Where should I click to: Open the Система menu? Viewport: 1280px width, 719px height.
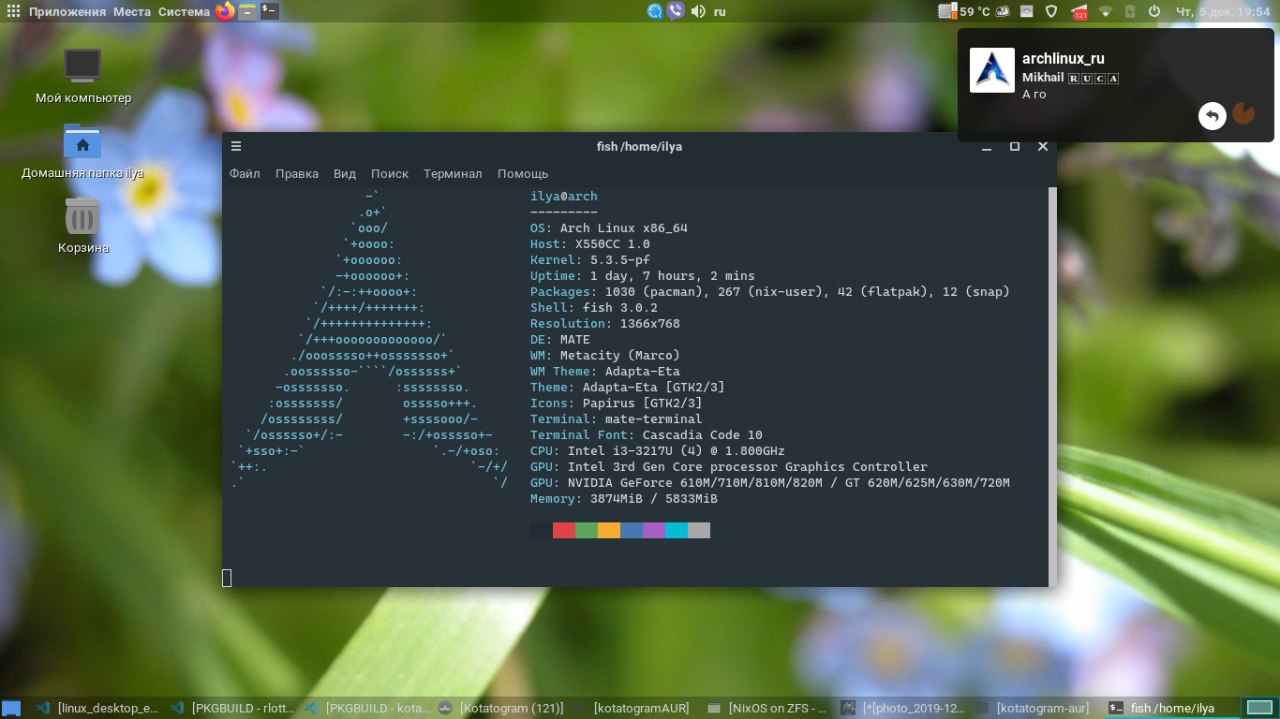click(x=184, y=11)
